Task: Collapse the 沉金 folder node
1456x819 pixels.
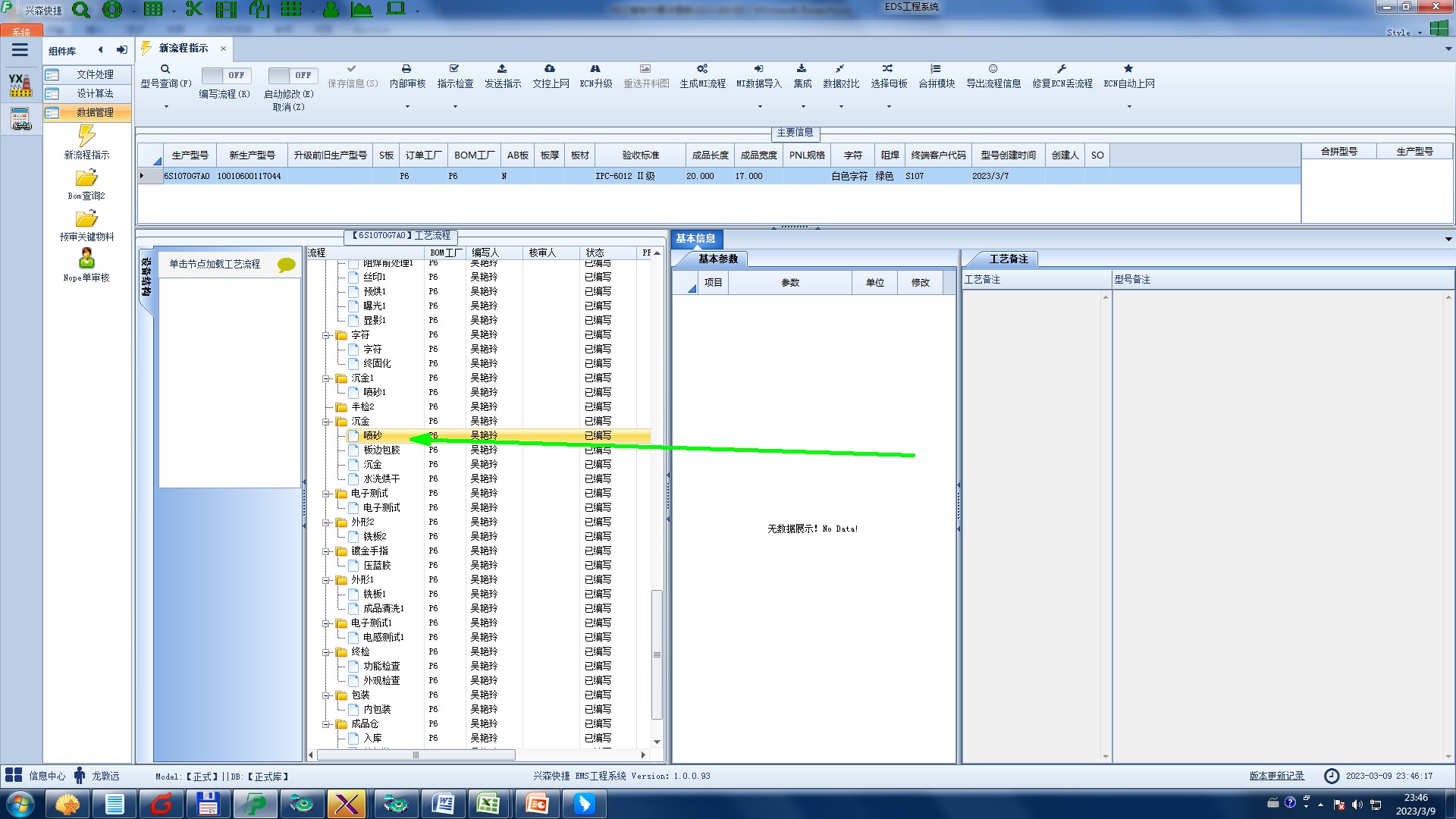Action: tap(326, 422)
